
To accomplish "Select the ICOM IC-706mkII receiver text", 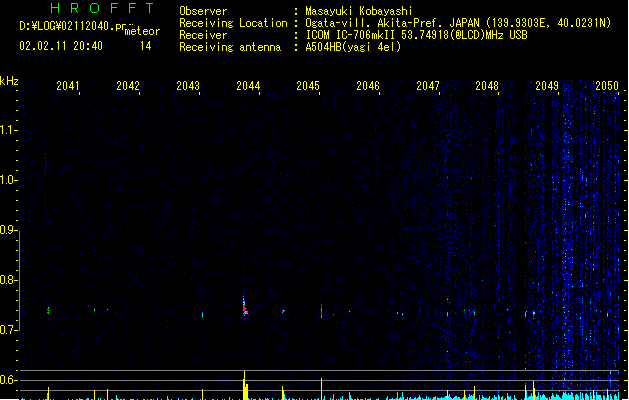I will click(x=416, y=35).
